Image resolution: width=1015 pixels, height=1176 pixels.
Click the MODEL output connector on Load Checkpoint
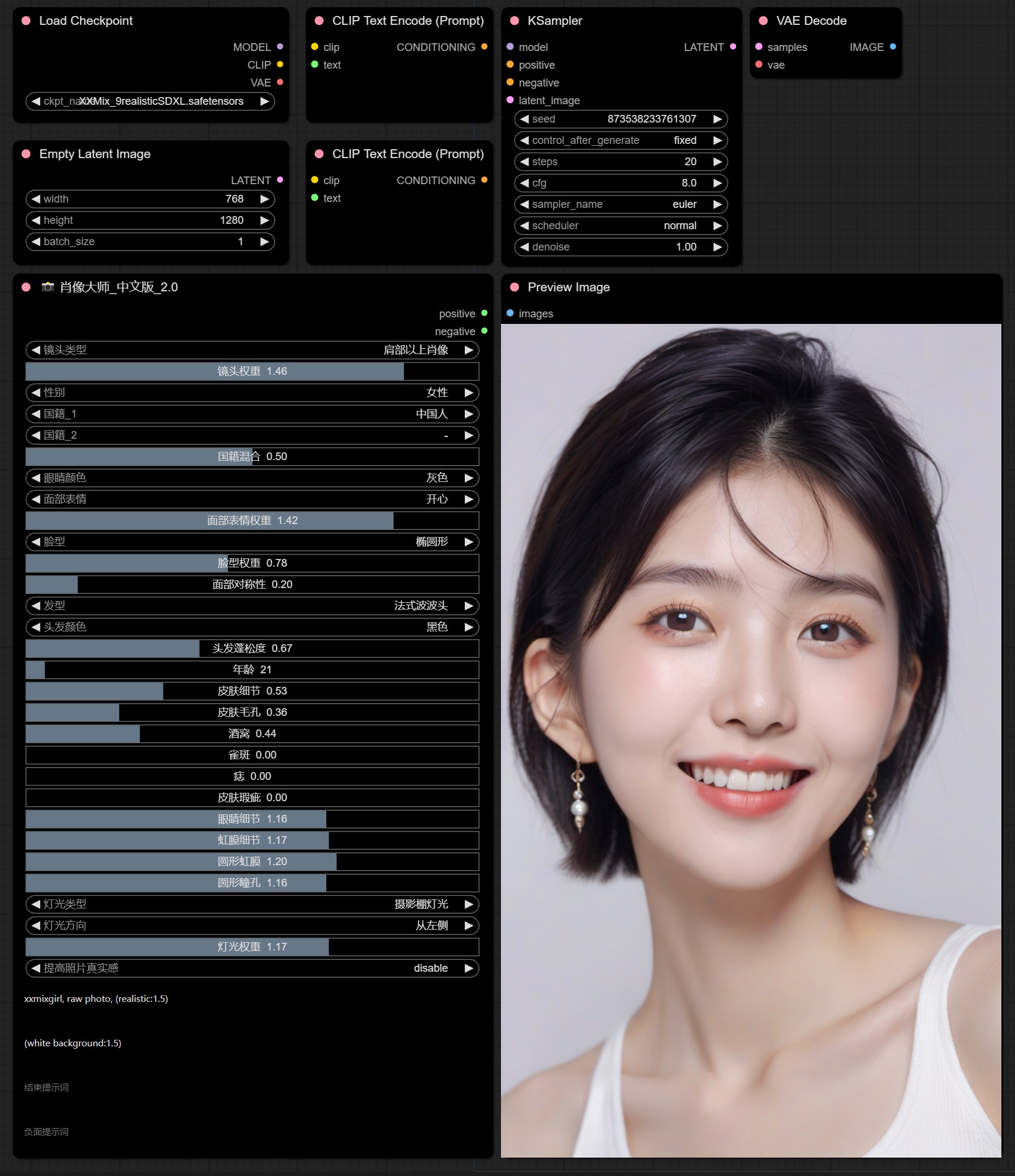280,47
